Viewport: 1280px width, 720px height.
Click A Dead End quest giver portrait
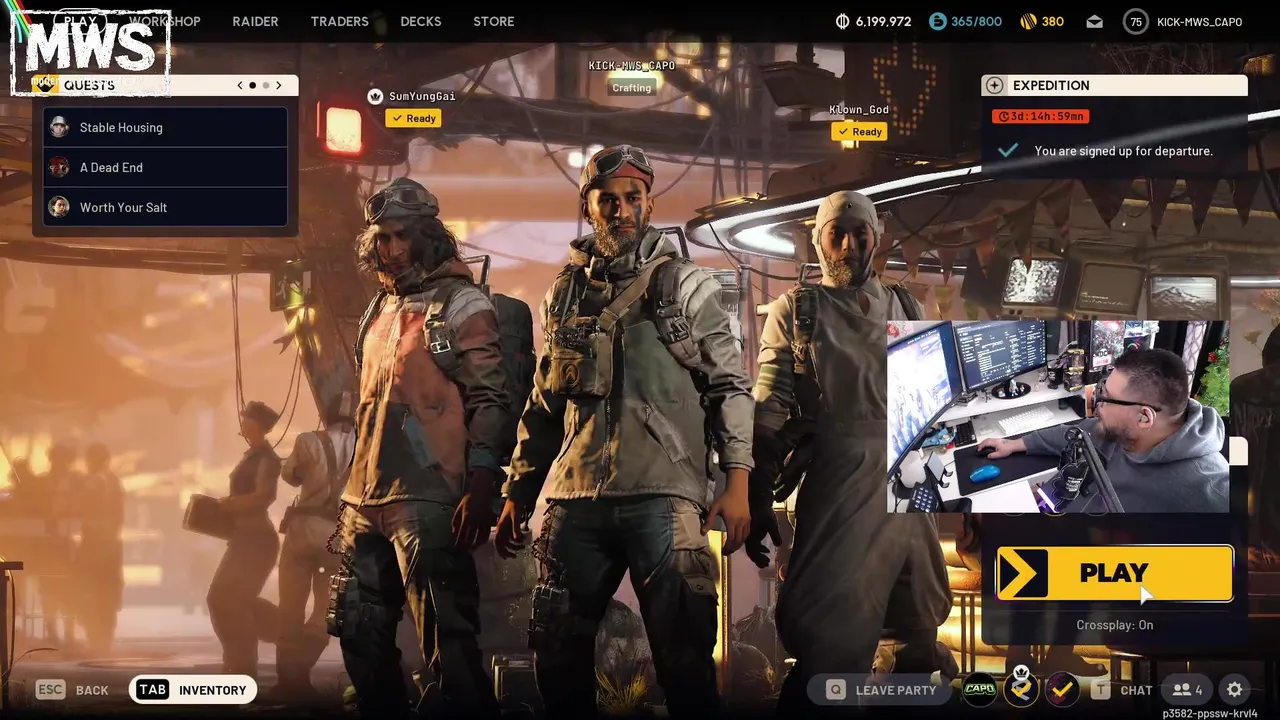[x=60, y=167]
